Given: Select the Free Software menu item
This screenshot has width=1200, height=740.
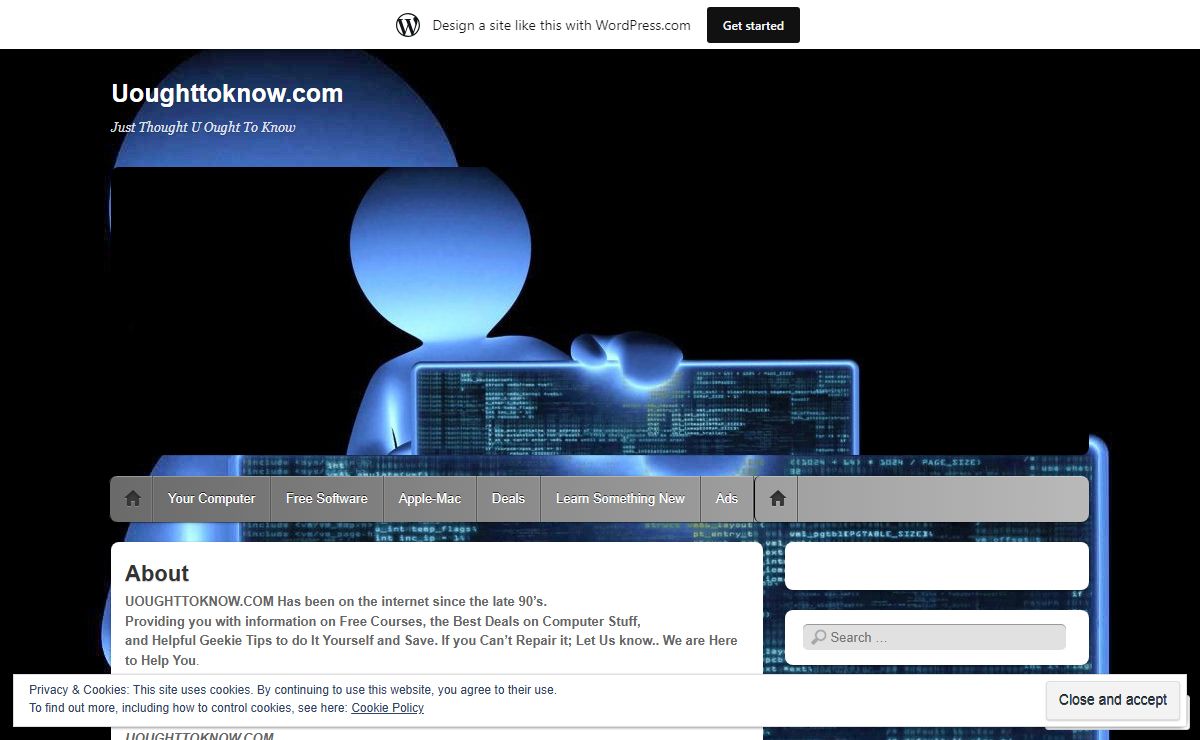Looking at the screenshot, I should 327,498.
